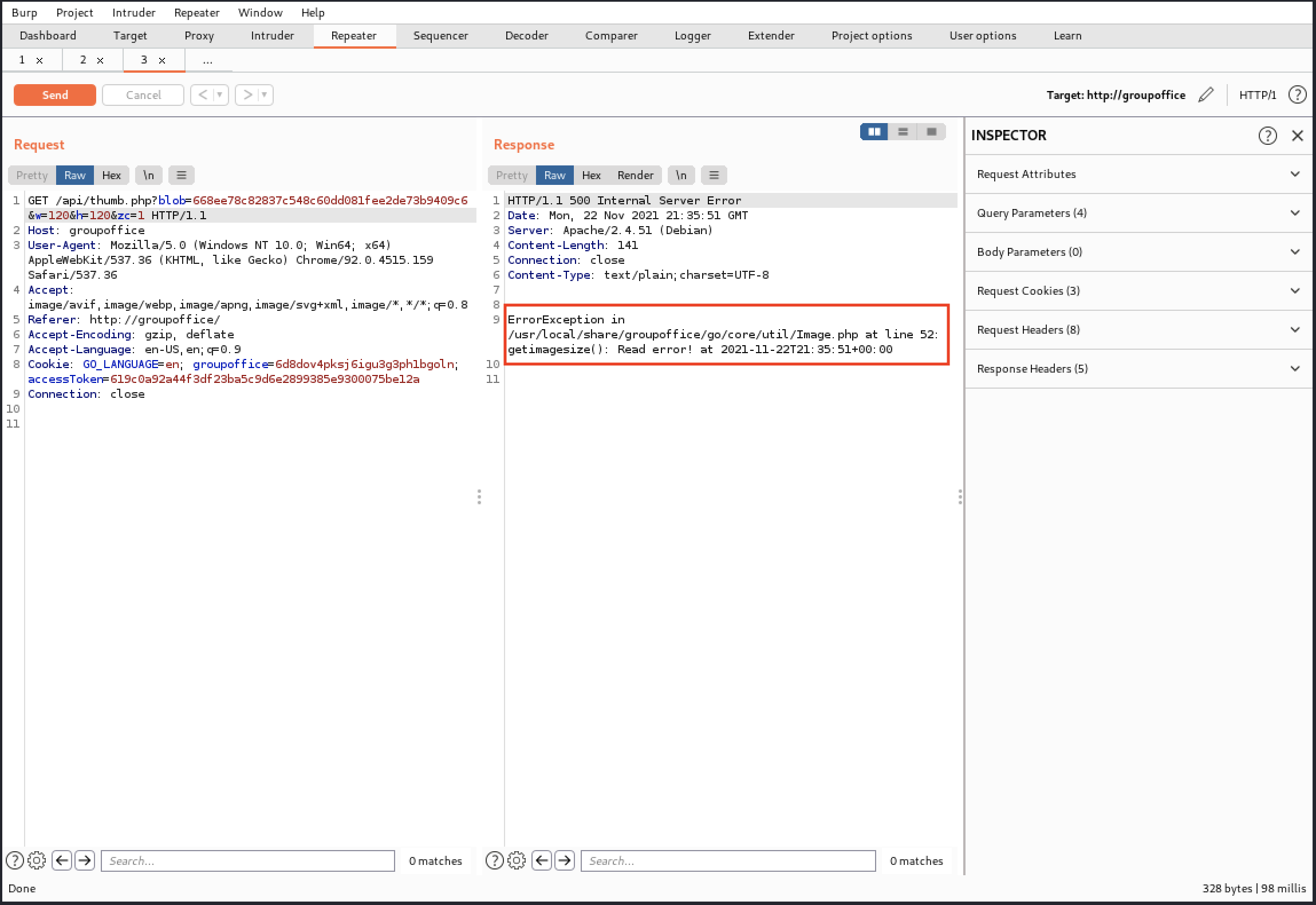Screen dimensions: 1316x905
Task: Switch response view to Render
Action: click(636, 175)
